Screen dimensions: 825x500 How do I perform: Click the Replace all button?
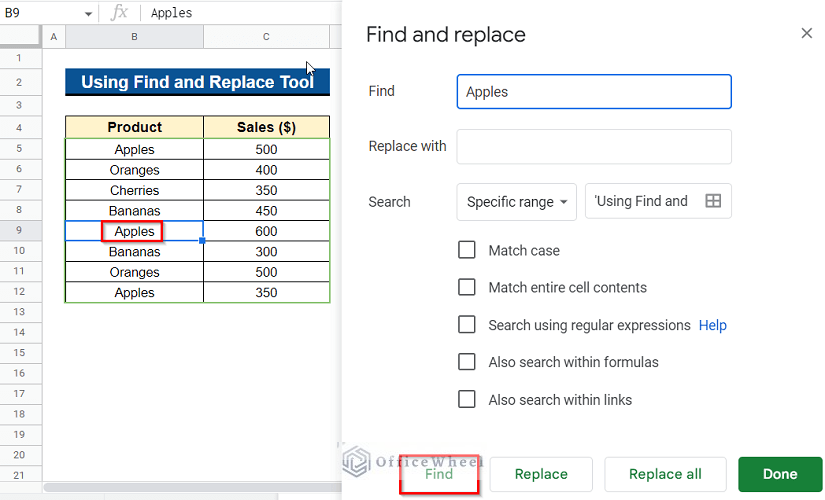(x=665, y=474)
